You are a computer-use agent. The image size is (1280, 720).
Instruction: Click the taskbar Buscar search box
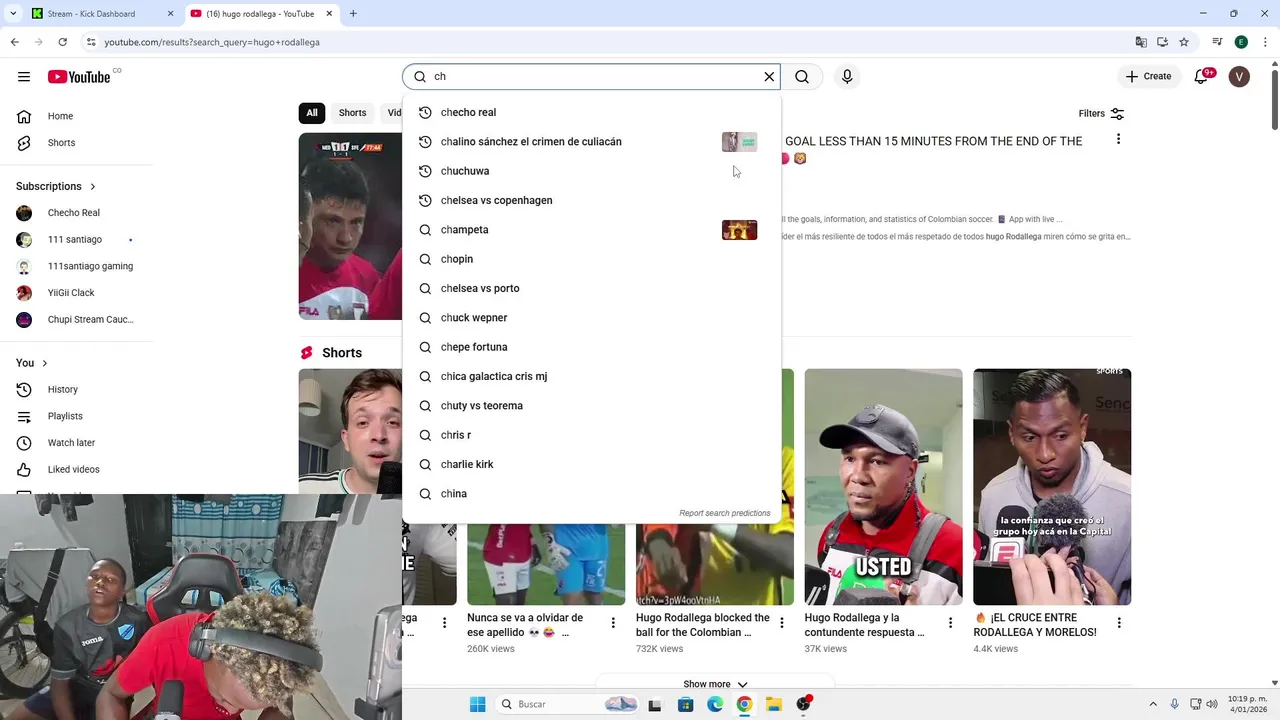click(567, 704)
